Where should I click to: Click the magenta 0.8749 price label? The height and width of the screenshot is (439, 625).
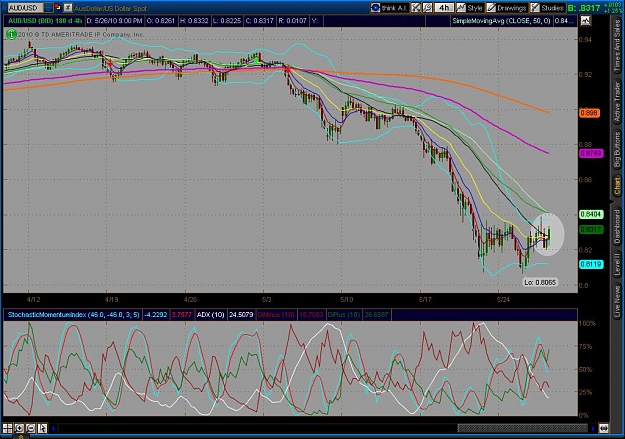(x=591, y=153)
